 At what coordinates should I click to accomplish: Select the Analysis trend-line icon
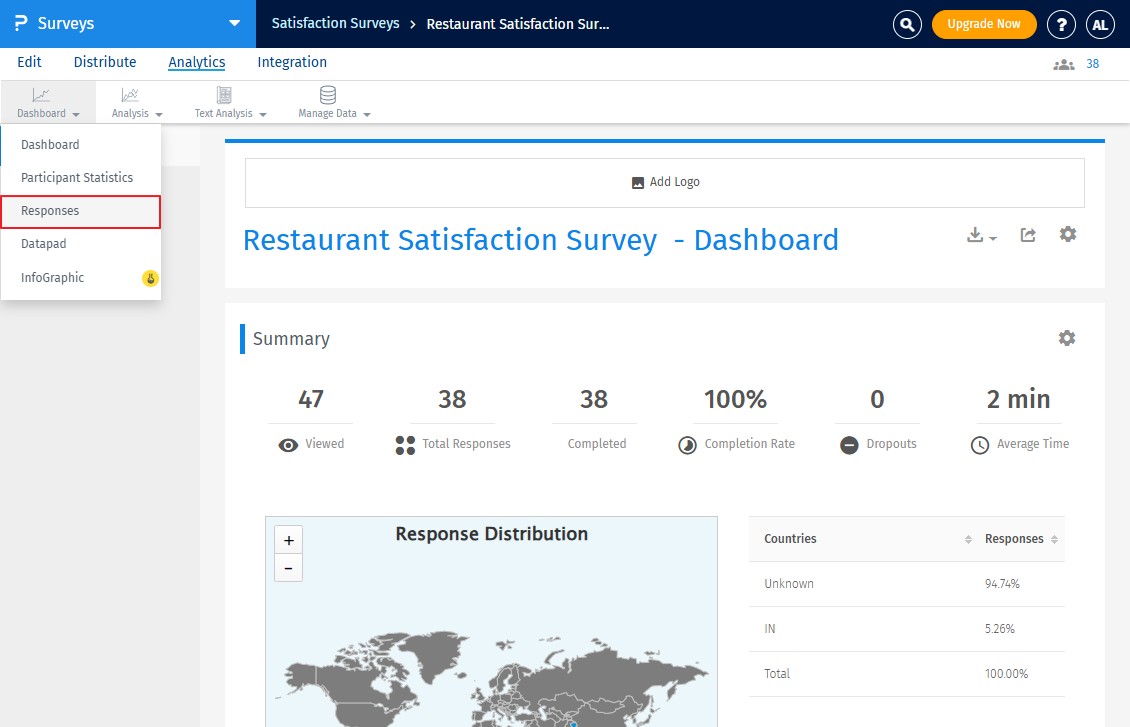pyautogui.click(x=130, y=96)
